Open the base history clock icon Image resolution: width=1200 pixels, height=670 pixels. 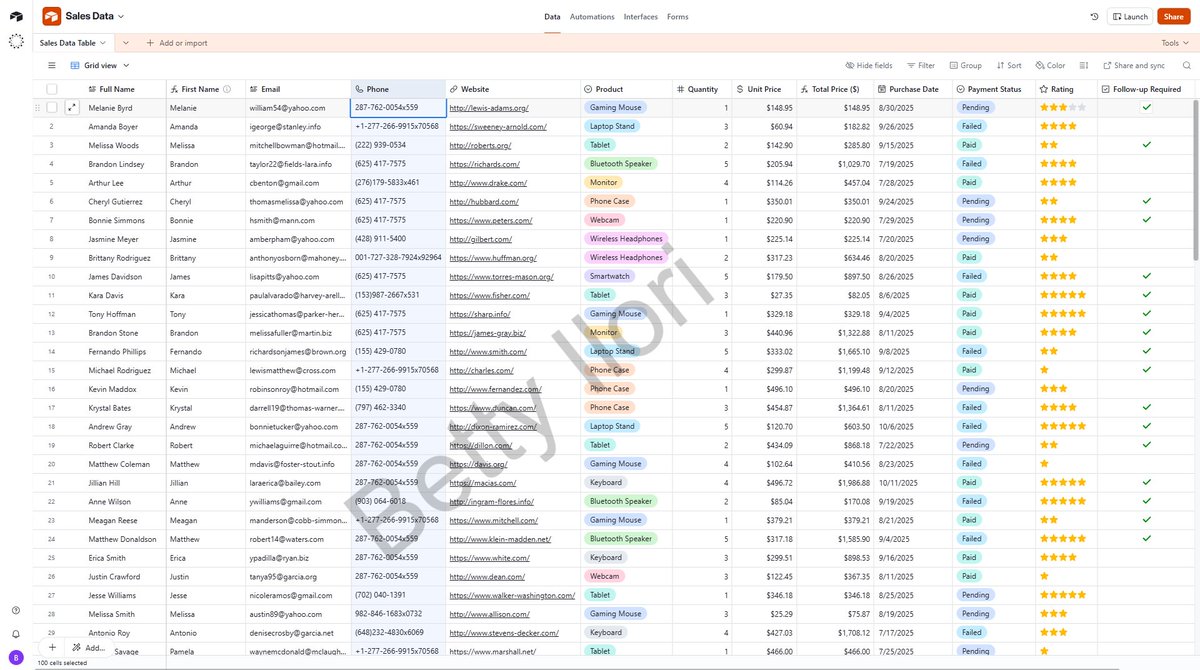pyautogui.click(x=1094, y=17)
